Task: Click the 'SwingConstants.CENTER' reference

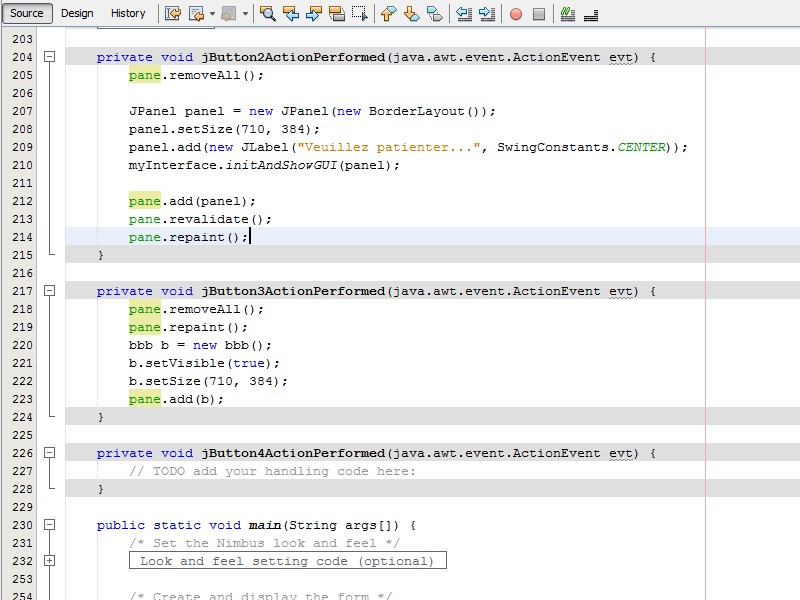Action: click(581, 147)
